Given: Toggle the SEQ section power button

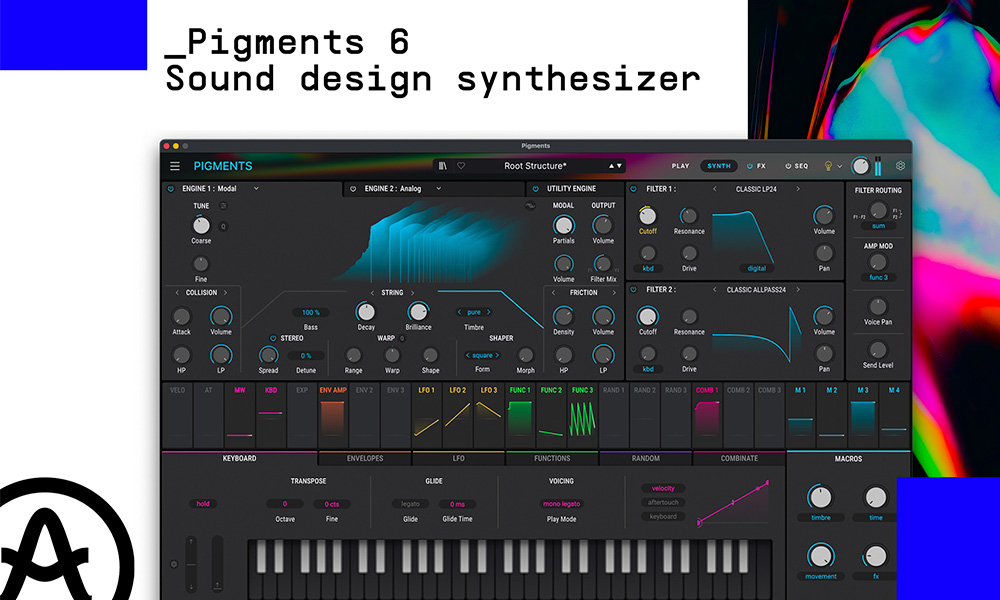Looking at the screenshot, I should point(788,166).
